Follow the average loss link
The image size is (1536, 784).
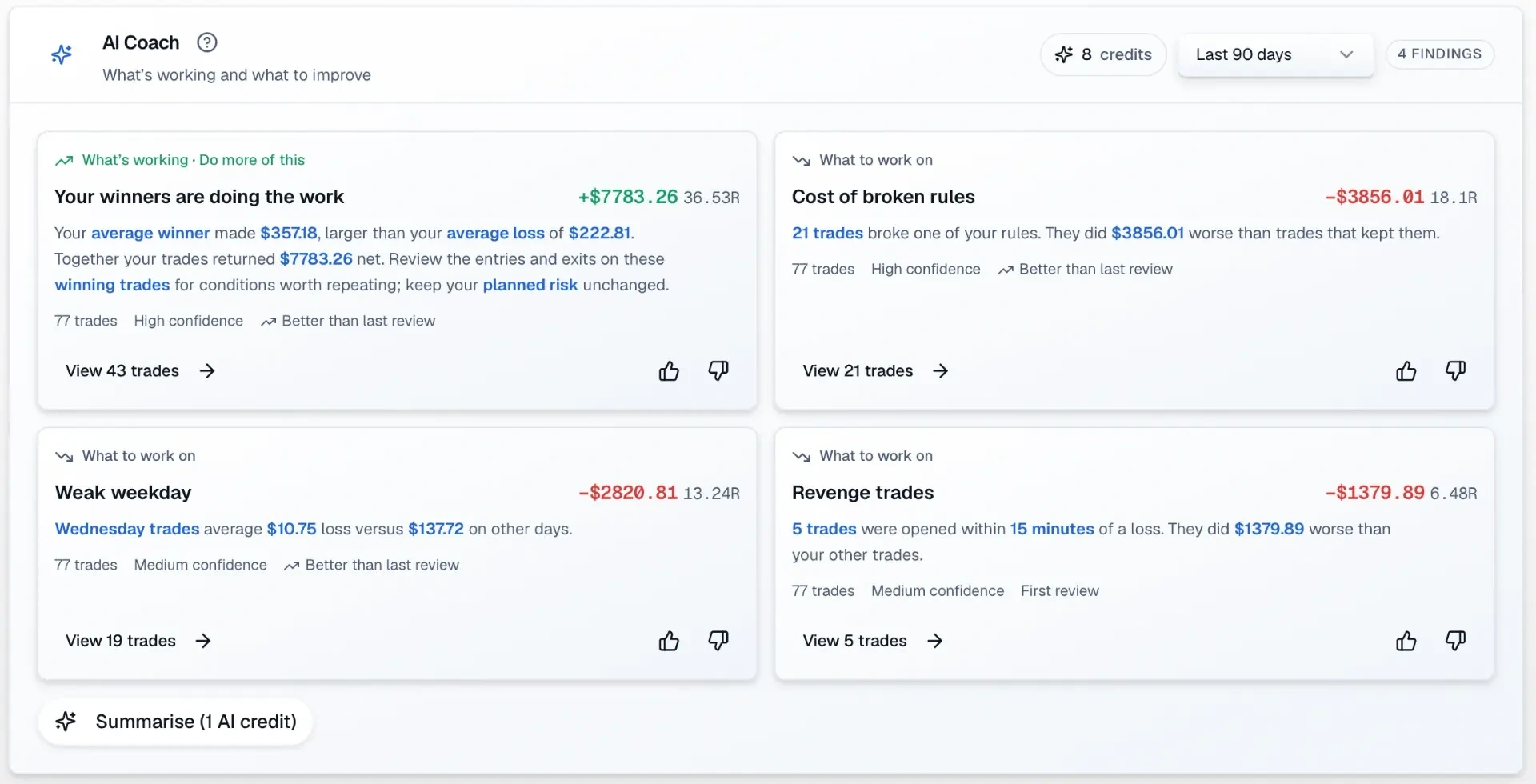pos(495,233)
